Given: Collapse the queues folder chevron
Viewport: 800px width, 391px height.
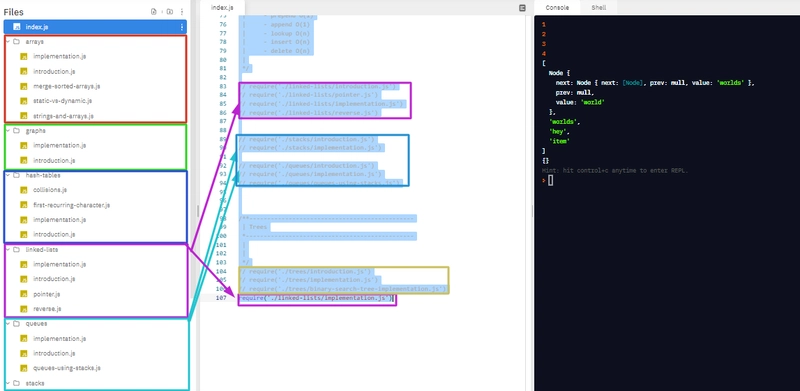Looking at the screenshot, I should click(8, 324).
